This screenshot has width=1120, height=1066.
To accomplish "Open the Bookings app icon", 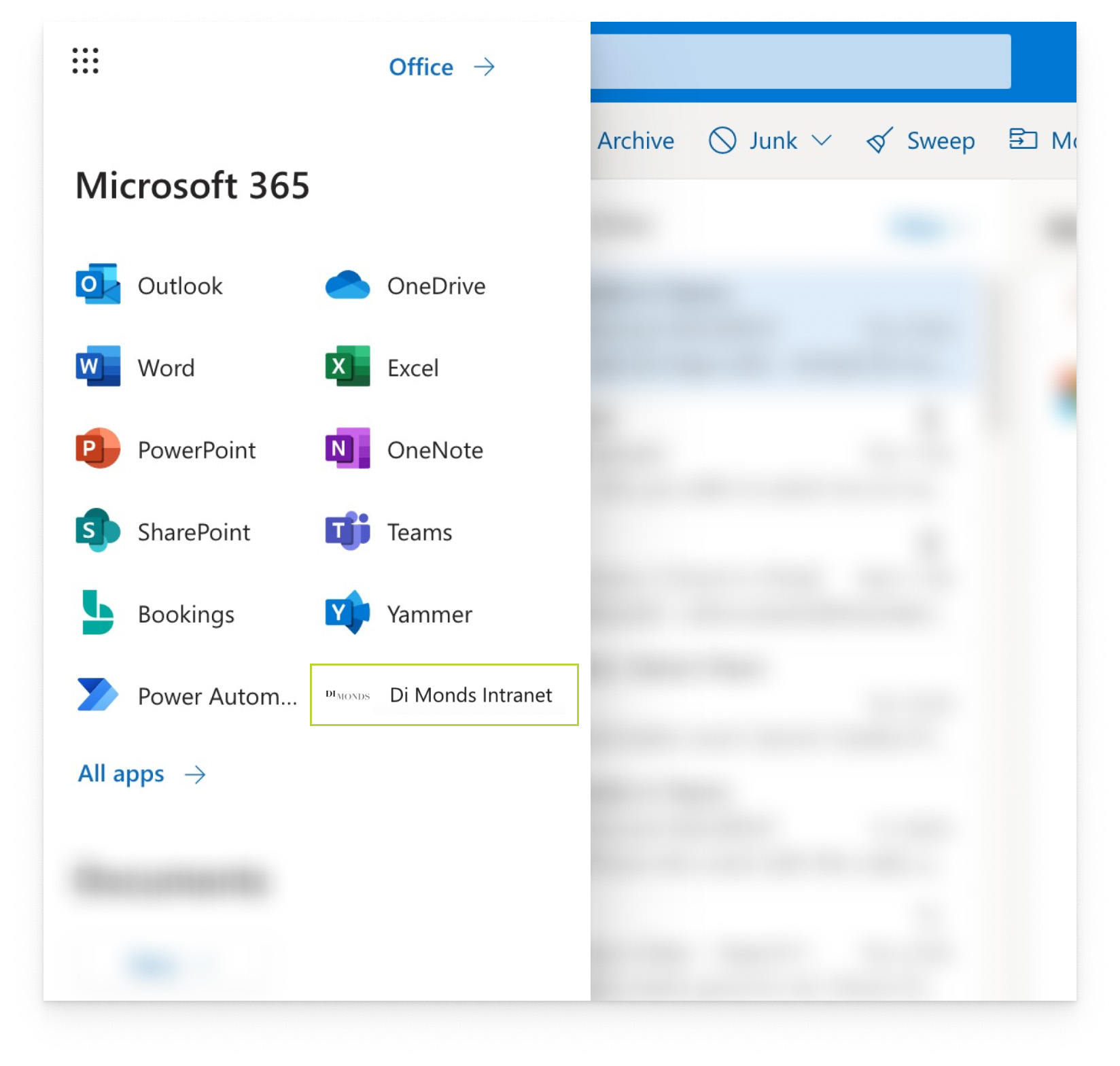I will 98,612.
